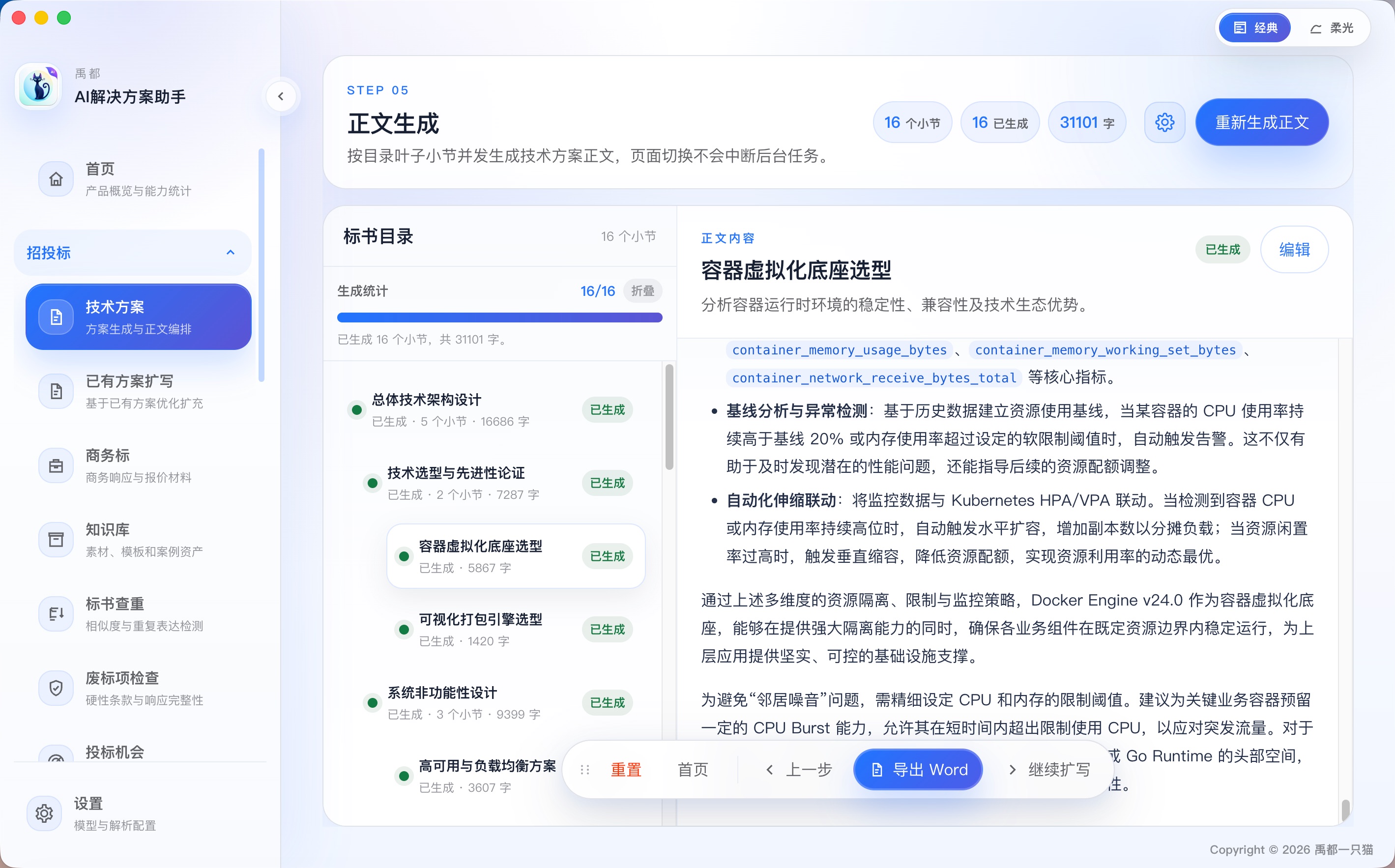The image size is (1395, 868).
Task: Click the red 重置 button
Action: tap(626, 769)
